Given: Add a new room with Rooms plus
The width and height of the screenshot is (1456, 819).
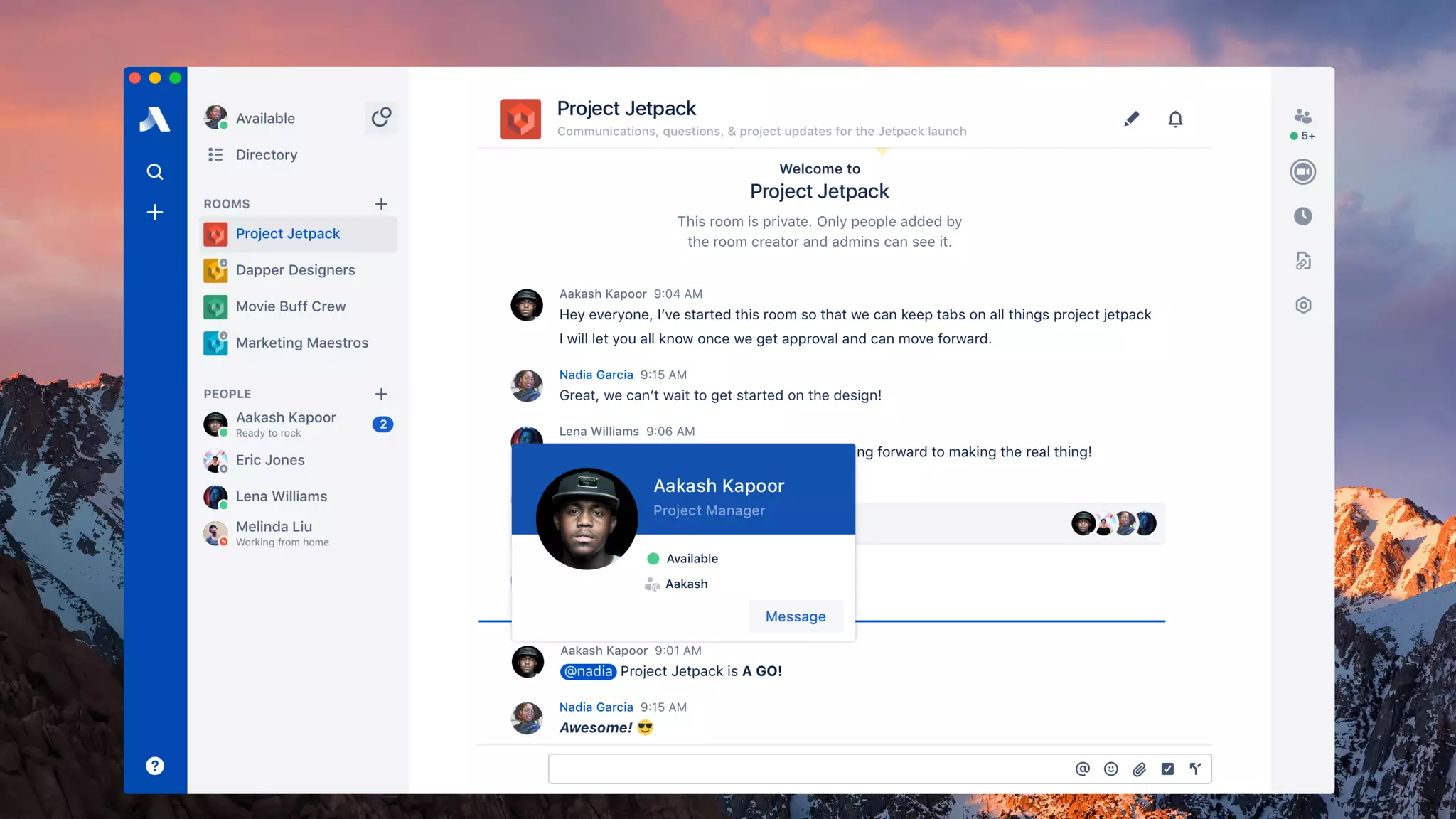Looking at the screenshot, I should [381, 204].
